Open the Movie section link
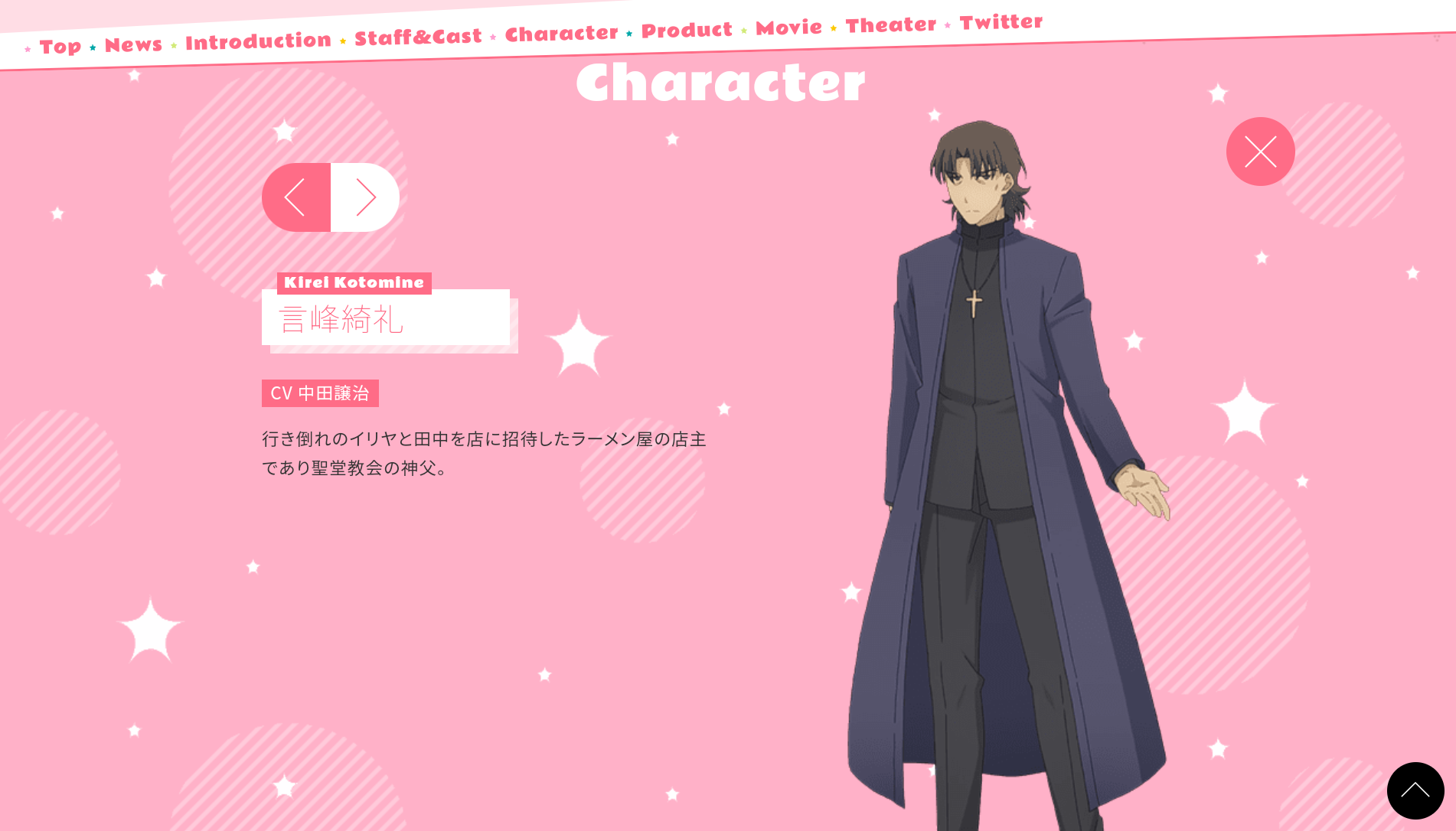This screenshot has height=831, width=1456. (788, 28)
